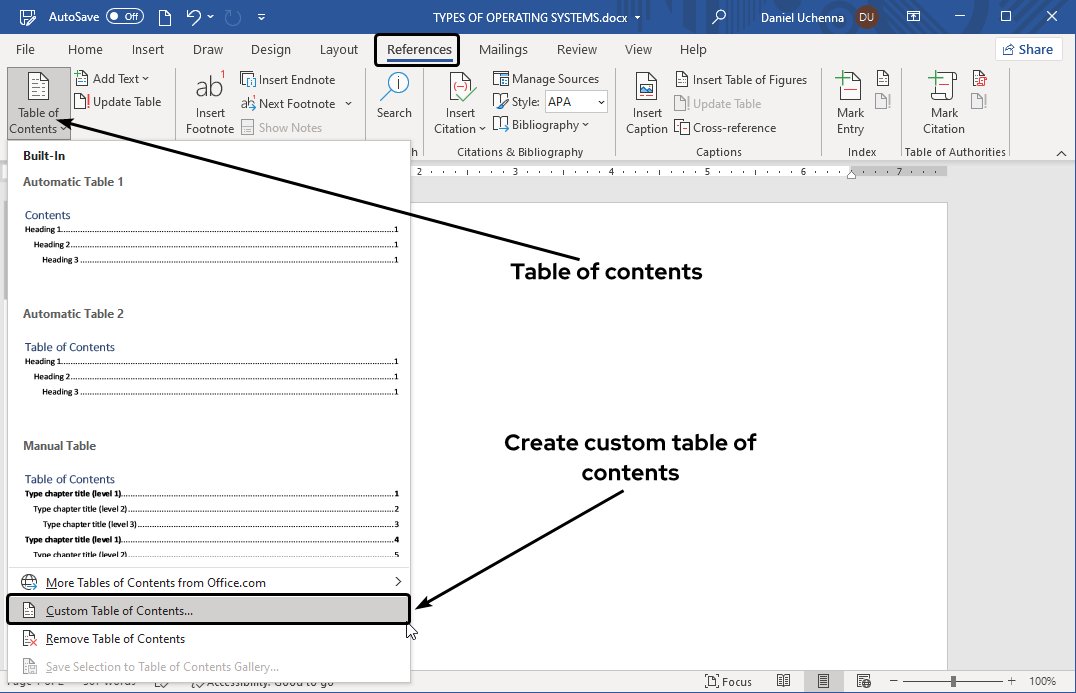Switch to Web Layout view

click(863, 681)
